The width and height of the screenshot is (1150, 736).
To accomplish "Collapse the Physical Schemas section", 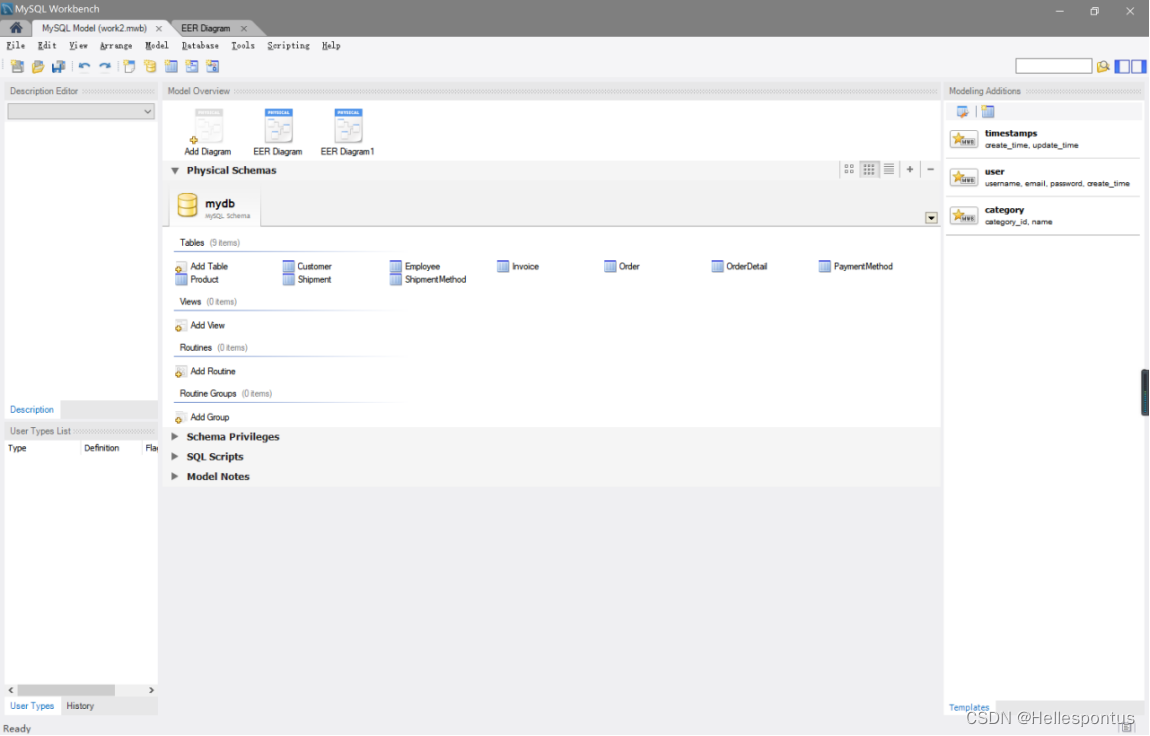I will (175, 170).
